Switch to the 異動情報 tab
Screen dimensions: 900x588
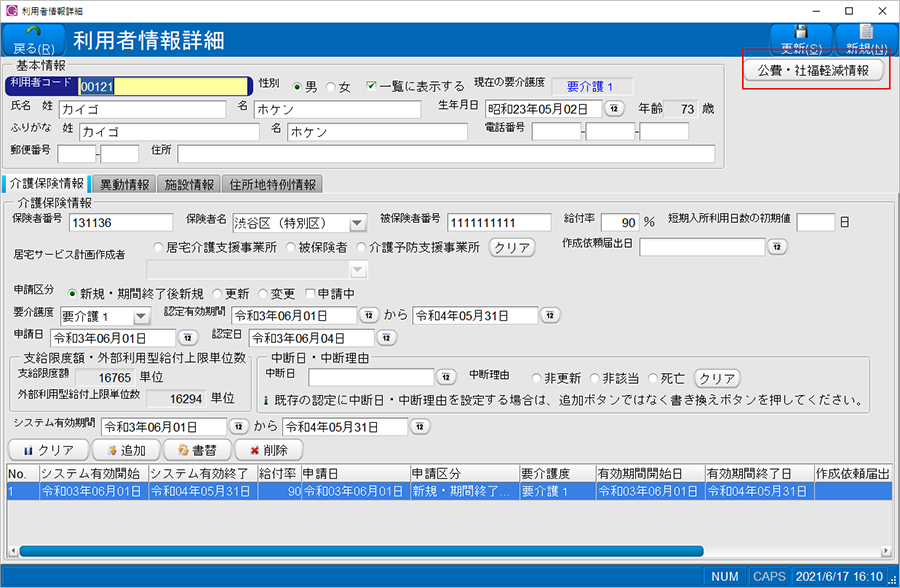(x=124, y=184)
